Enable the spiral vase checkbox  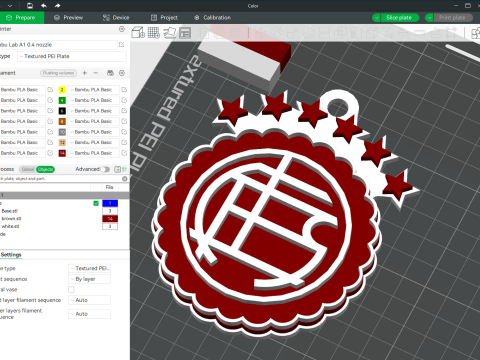click(x=71, y=289)
